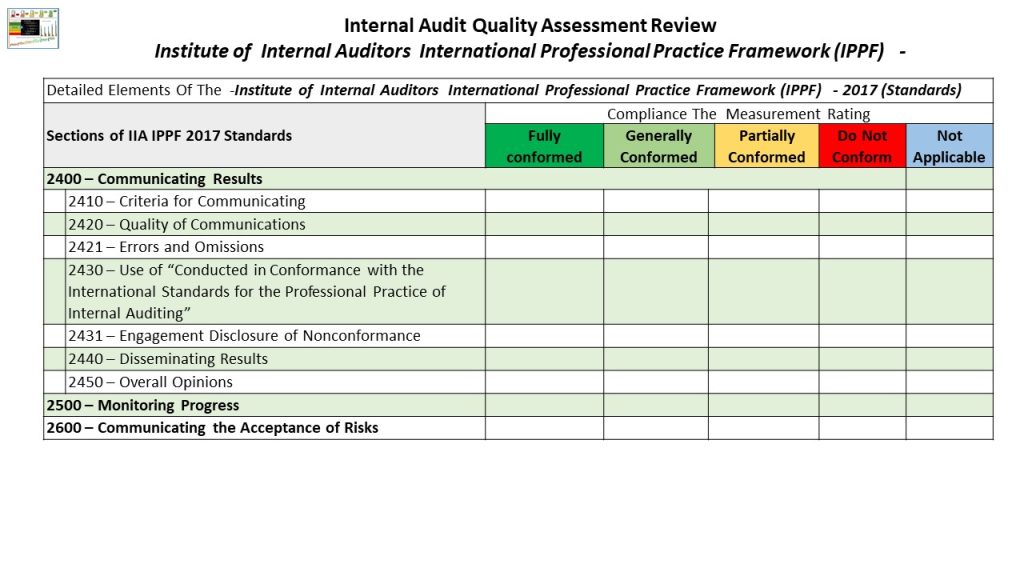Click the red 'Do Not Conform' header
1024x576 pixels.
tap(862, 146)
